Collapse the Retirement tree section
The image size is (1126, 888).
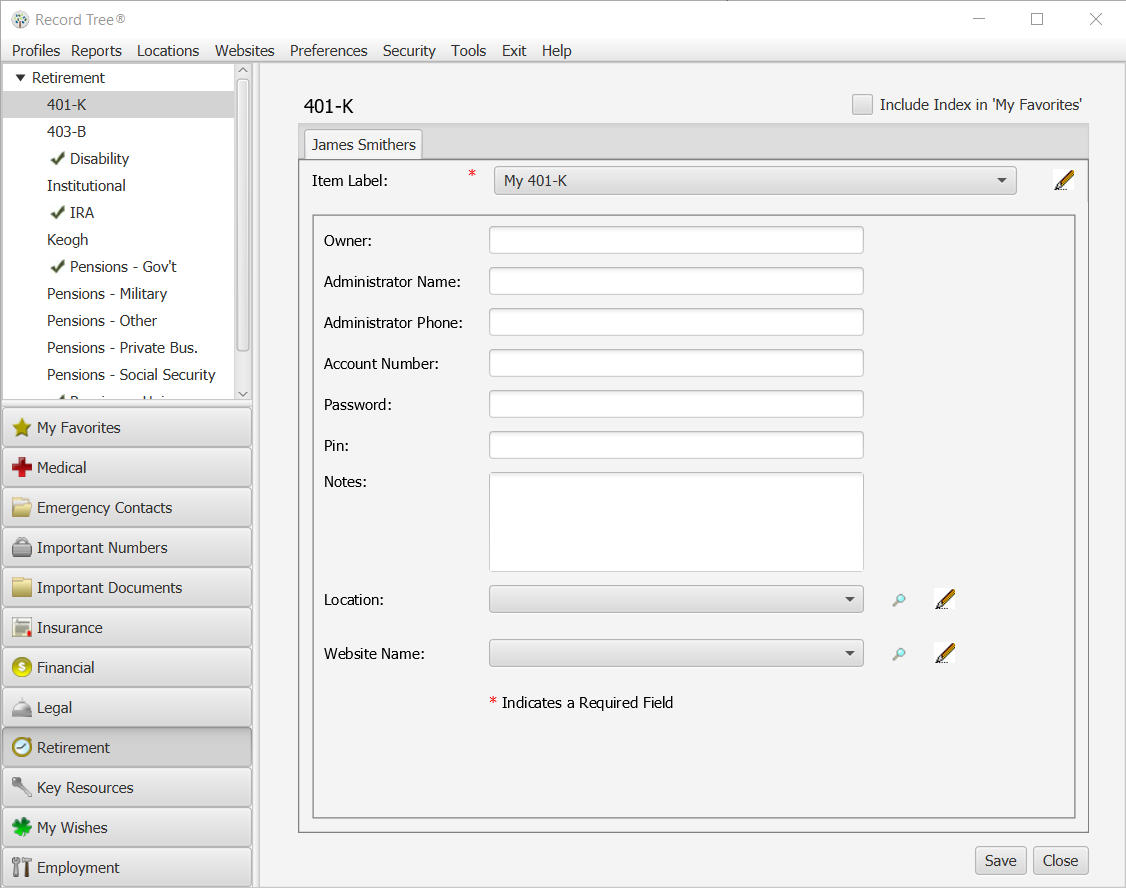[18, 77]
